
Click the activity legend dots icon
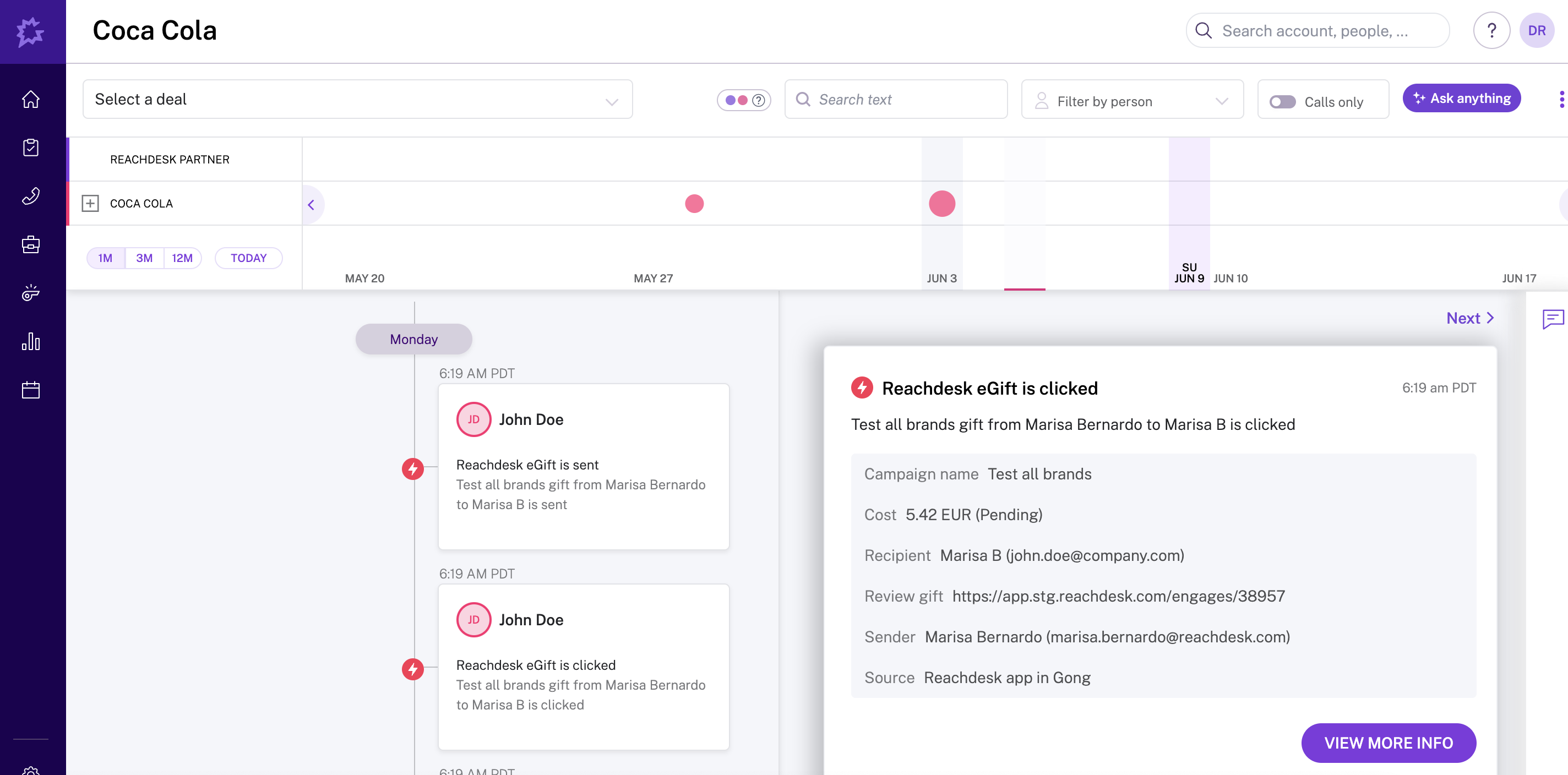pos(744,100)
